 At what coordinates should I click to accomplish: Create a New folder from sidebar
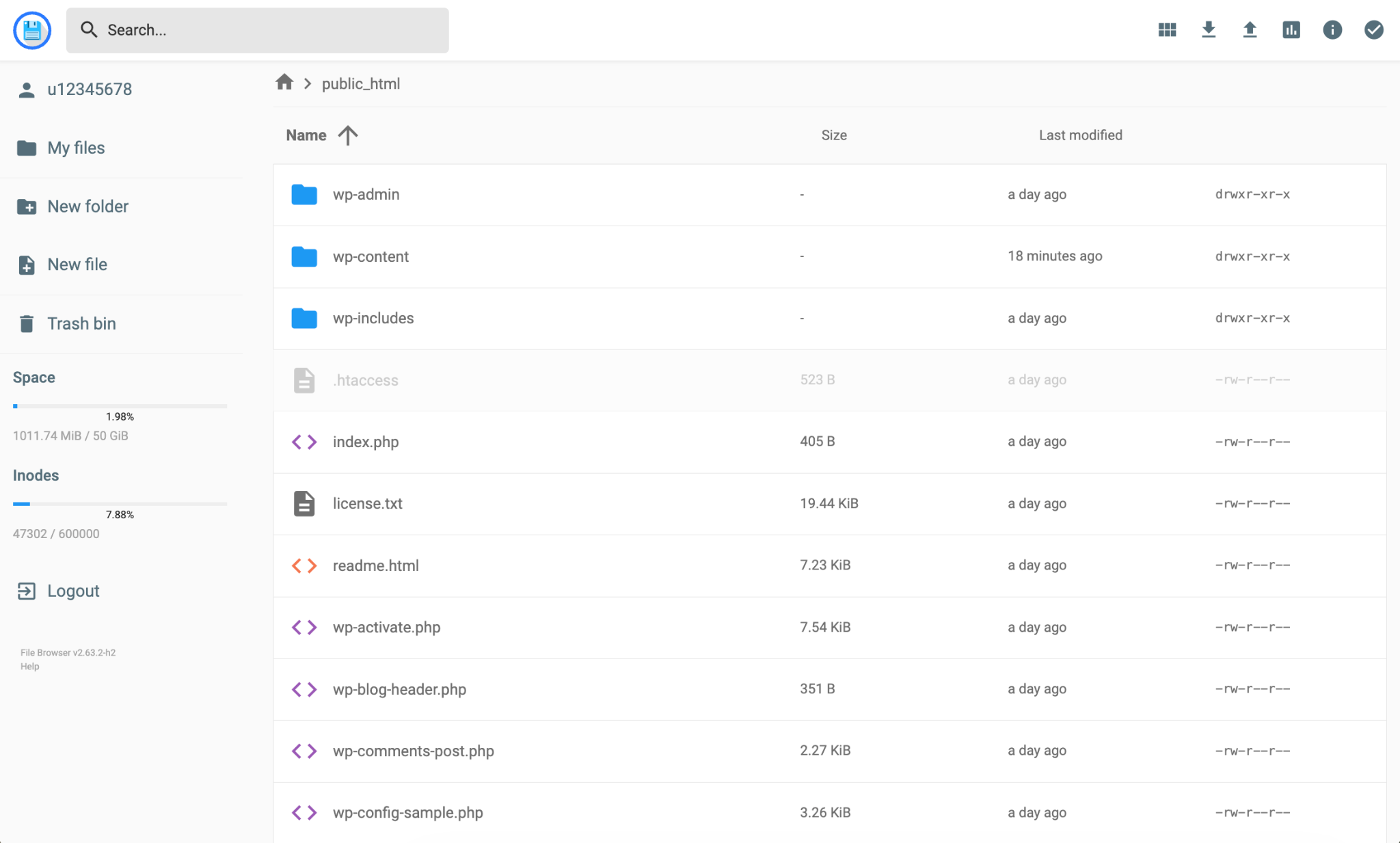click(x=72, y=206)
